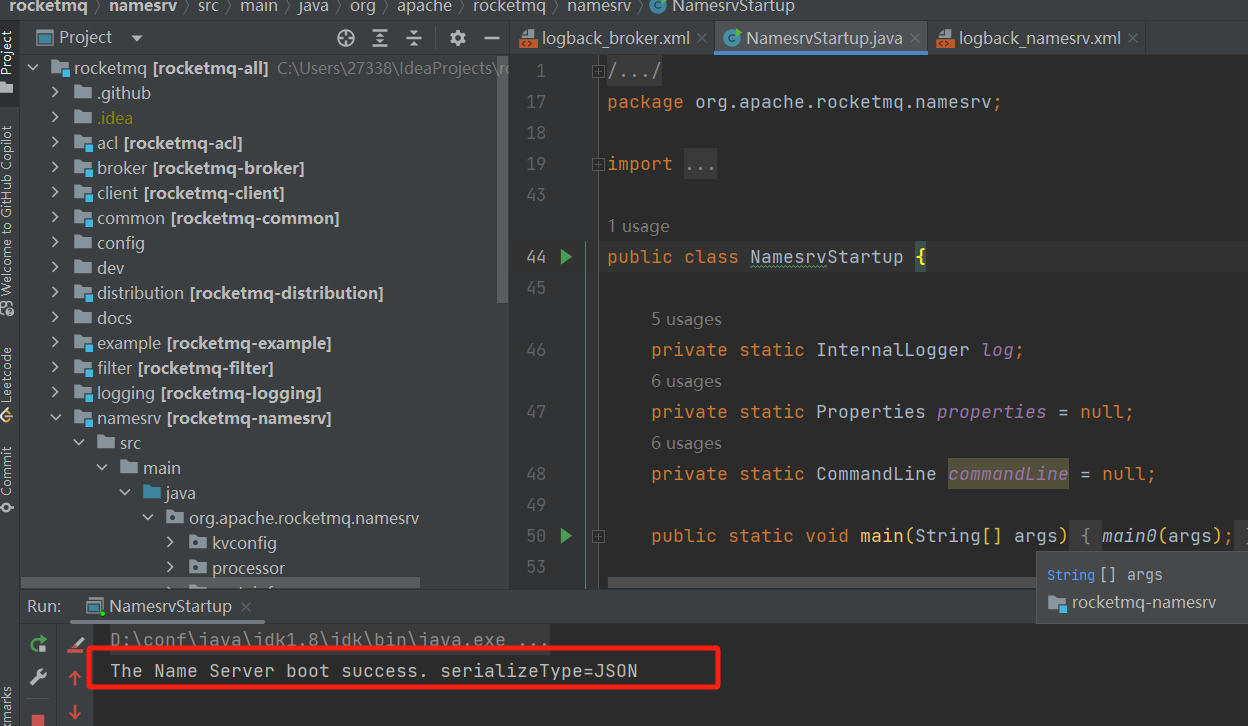
Task: Select the example module in tree
Action: [x=214, y=343]
